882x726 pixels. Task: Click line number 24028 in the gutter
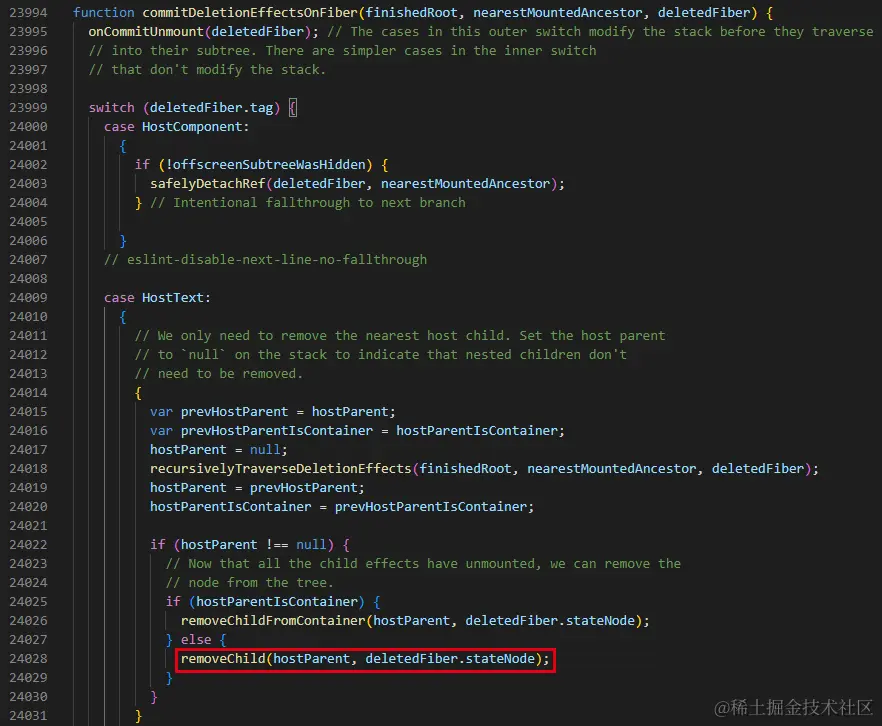28,659
